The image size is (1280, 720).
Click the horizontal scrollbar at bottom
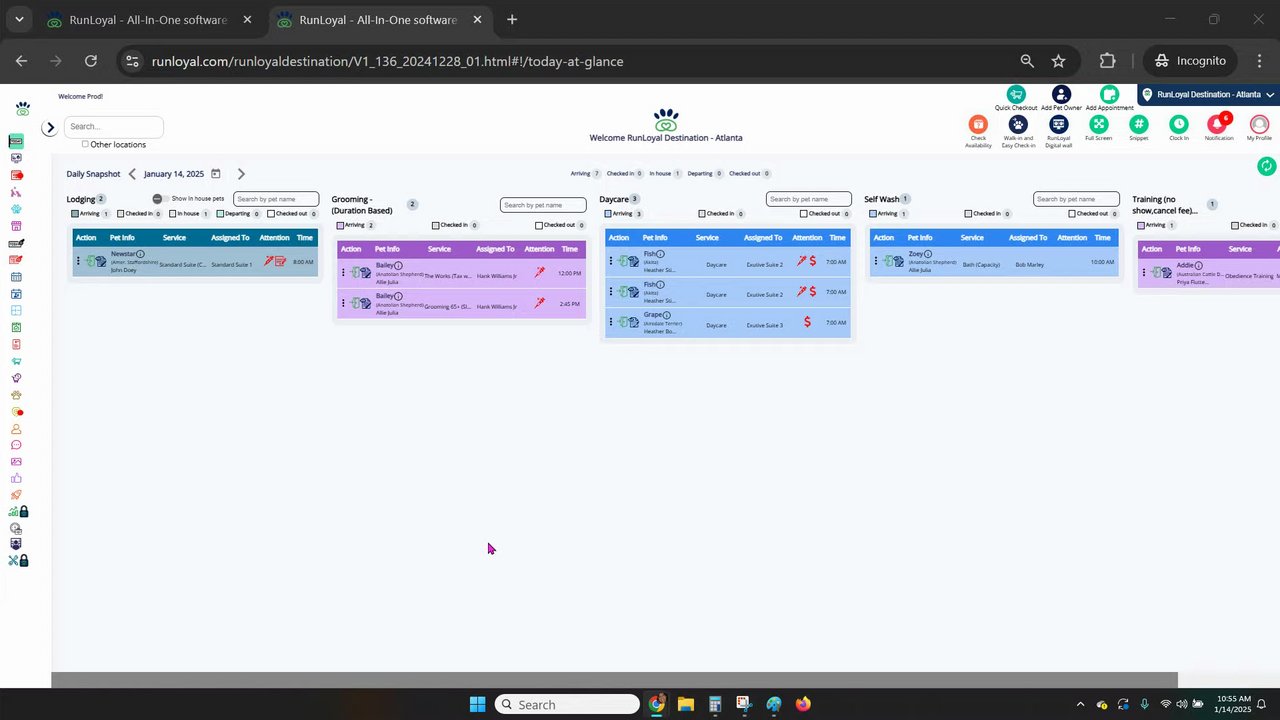614,680
